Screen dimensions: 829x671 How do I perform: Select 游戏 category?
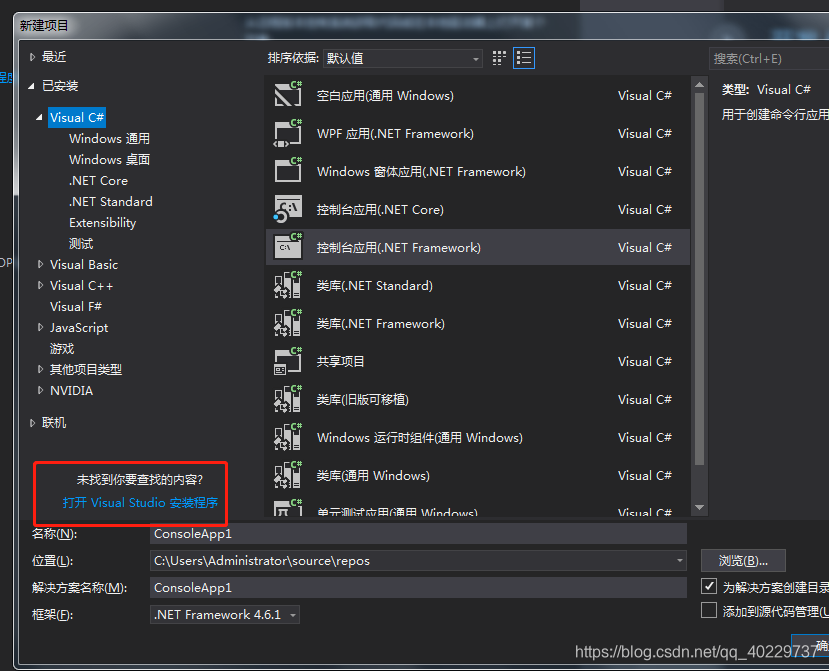pyautogui.click(x=62, y=348)
